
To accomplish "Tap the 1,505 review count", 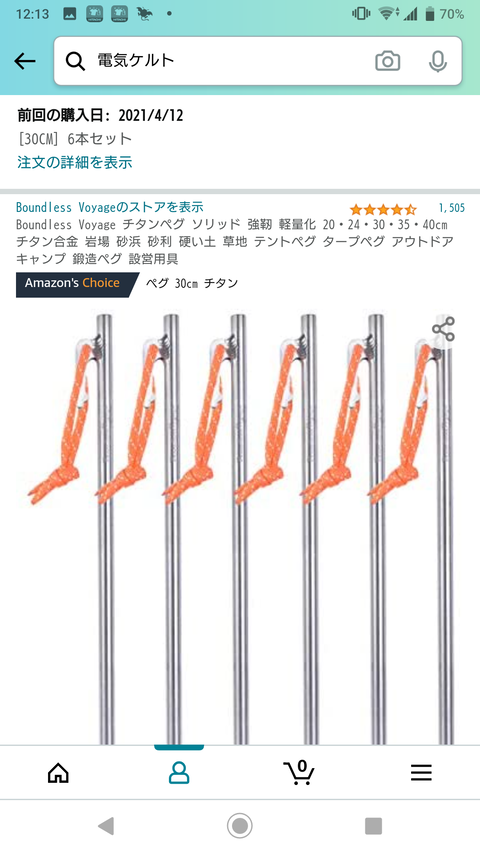I will (452, 208).
